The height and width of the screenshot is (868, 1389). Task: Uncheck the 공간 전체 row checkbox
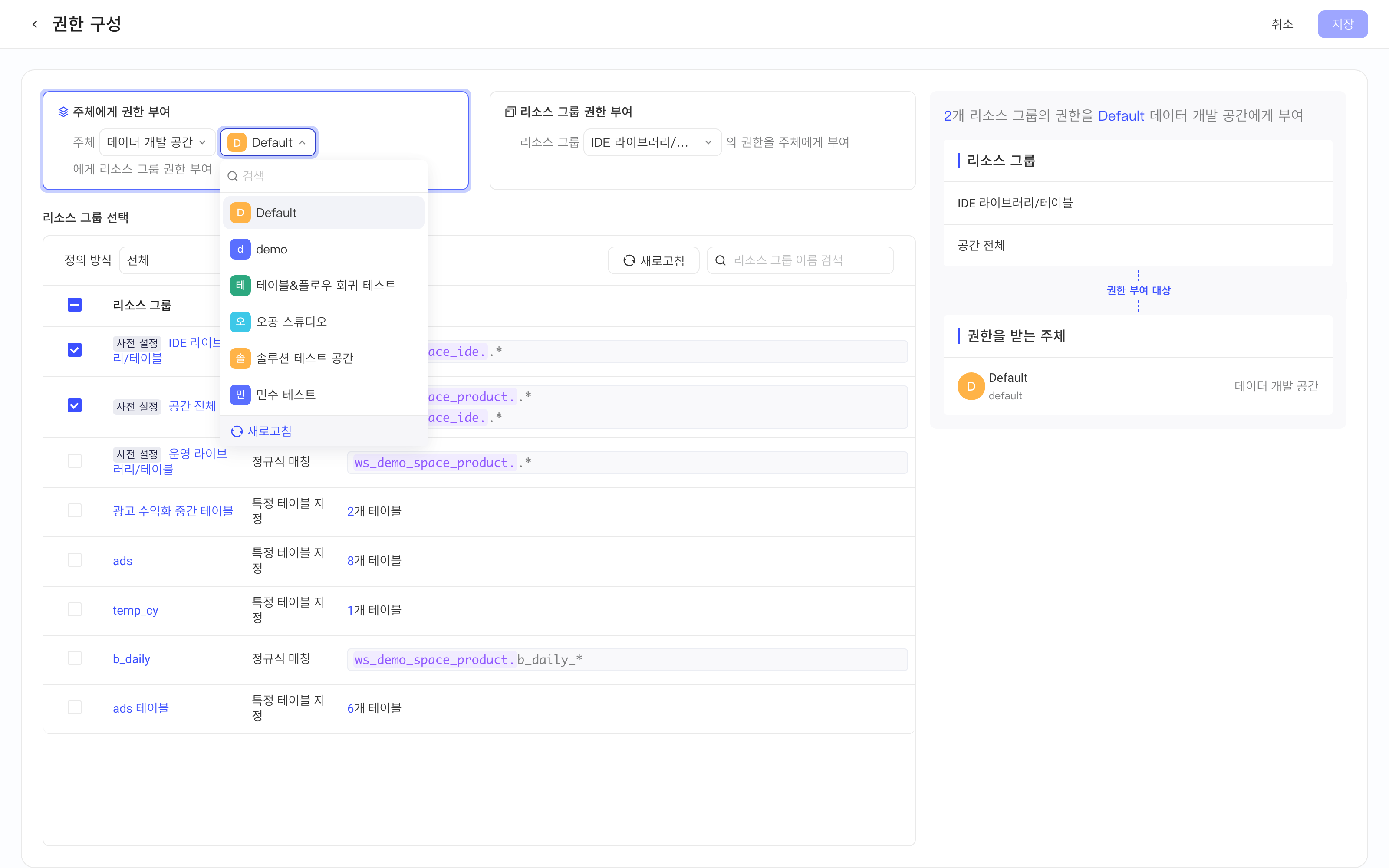coord(75,406)
